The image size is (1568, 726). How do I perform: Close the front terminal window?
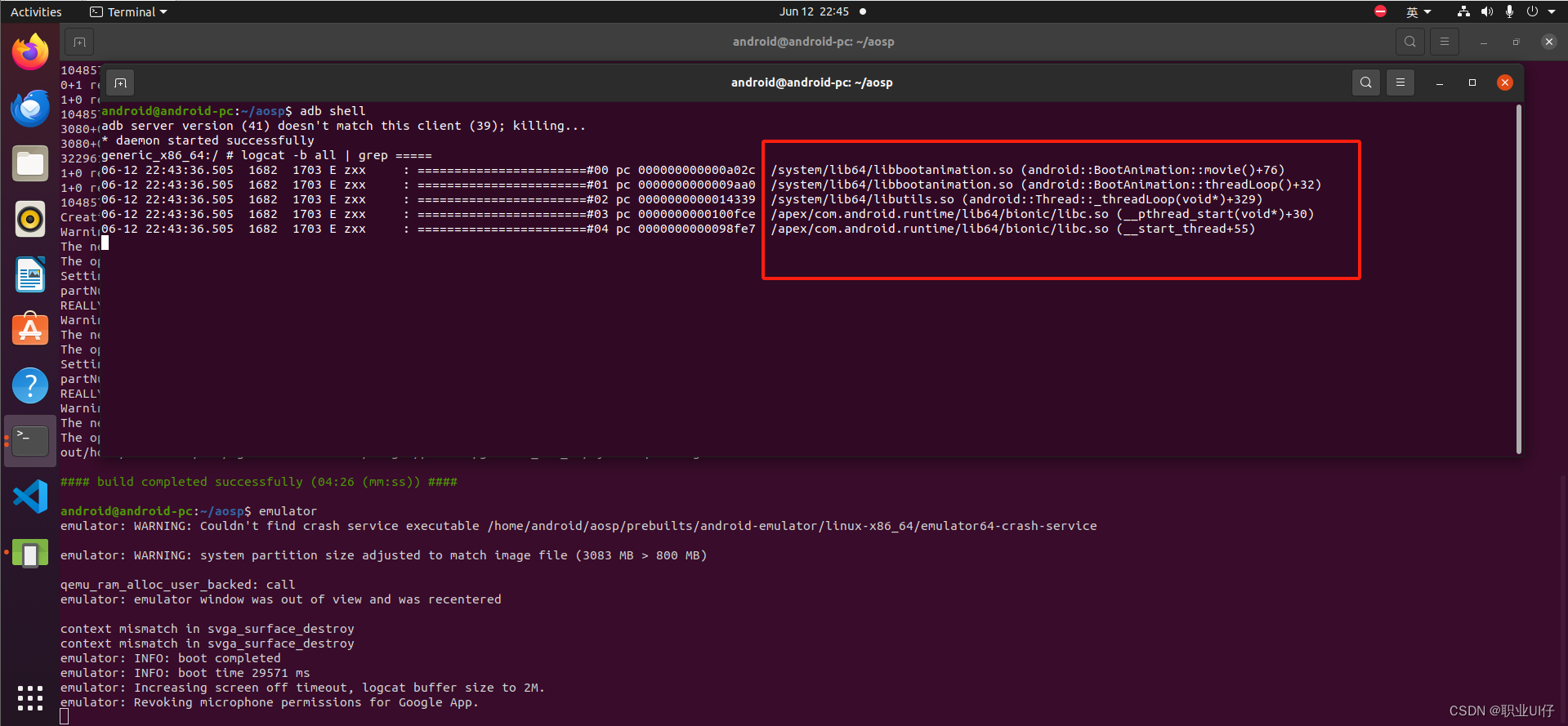coord(1505,82)
